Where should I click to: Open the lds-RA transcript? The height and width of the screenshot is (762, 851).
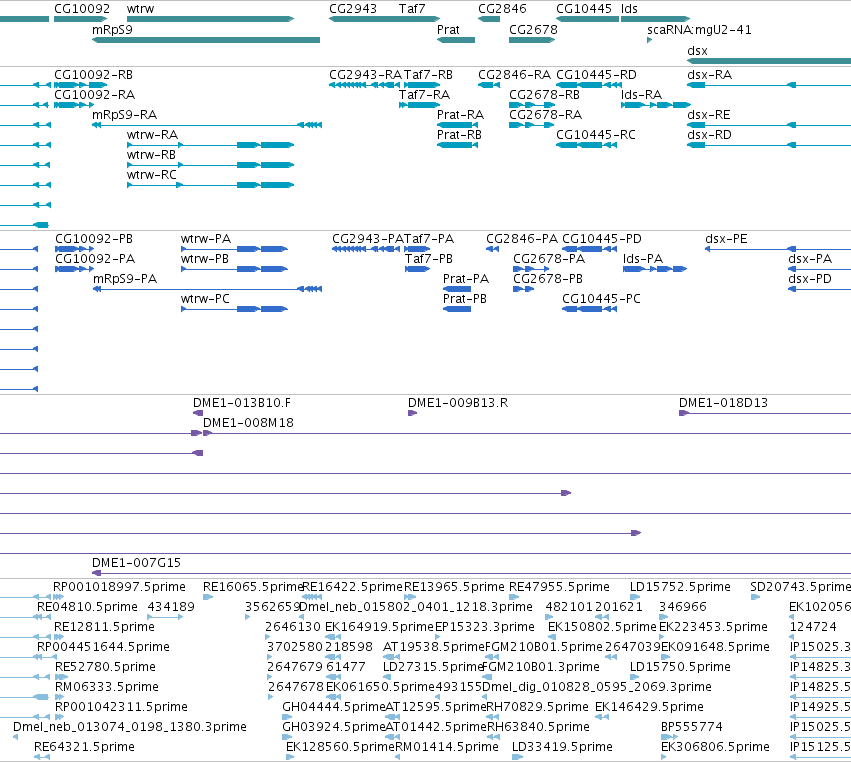click(x=656, y=105)
